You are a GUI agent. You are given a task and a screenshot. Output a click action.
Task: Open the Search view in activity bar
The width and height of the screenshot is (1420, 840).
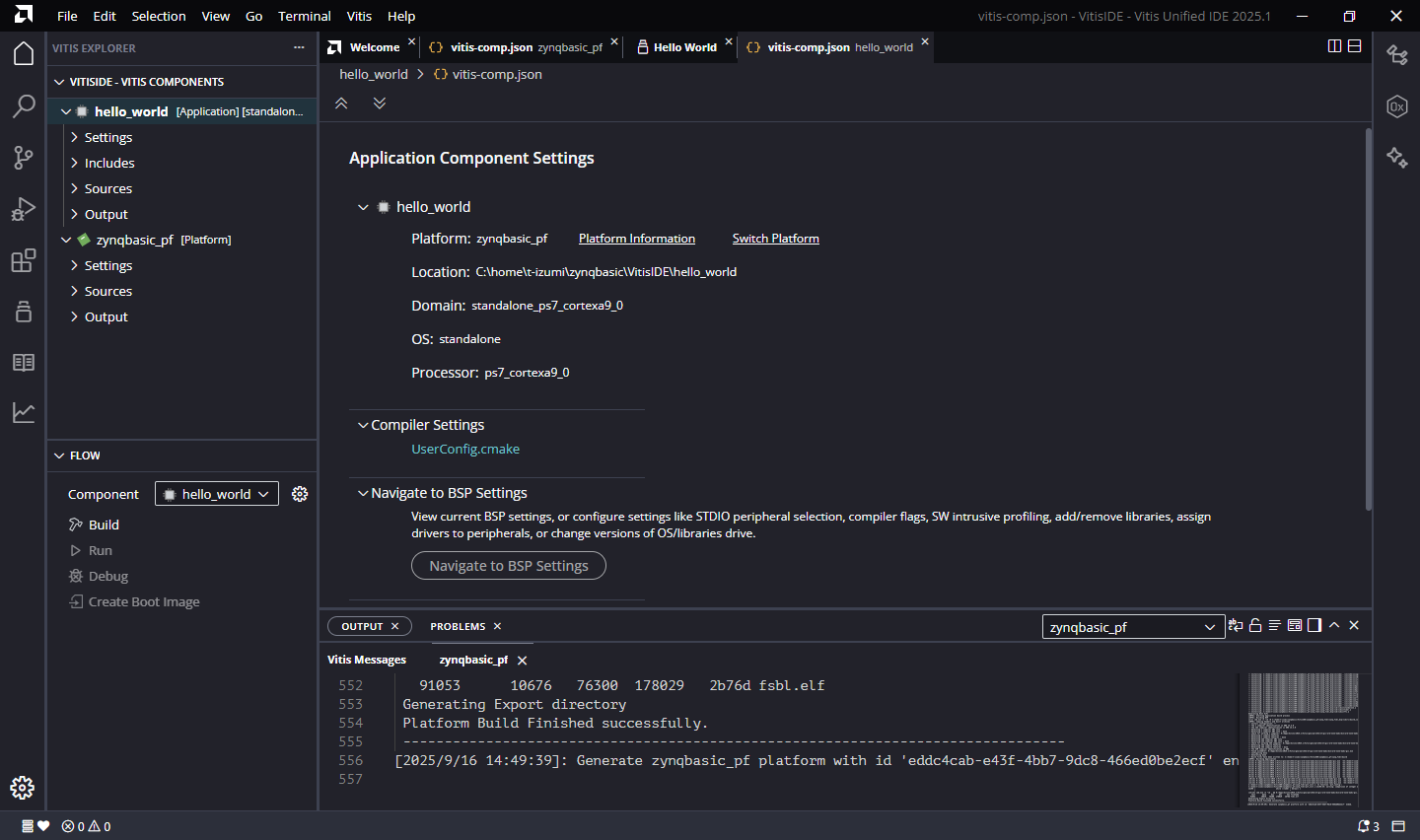[24, 105]
